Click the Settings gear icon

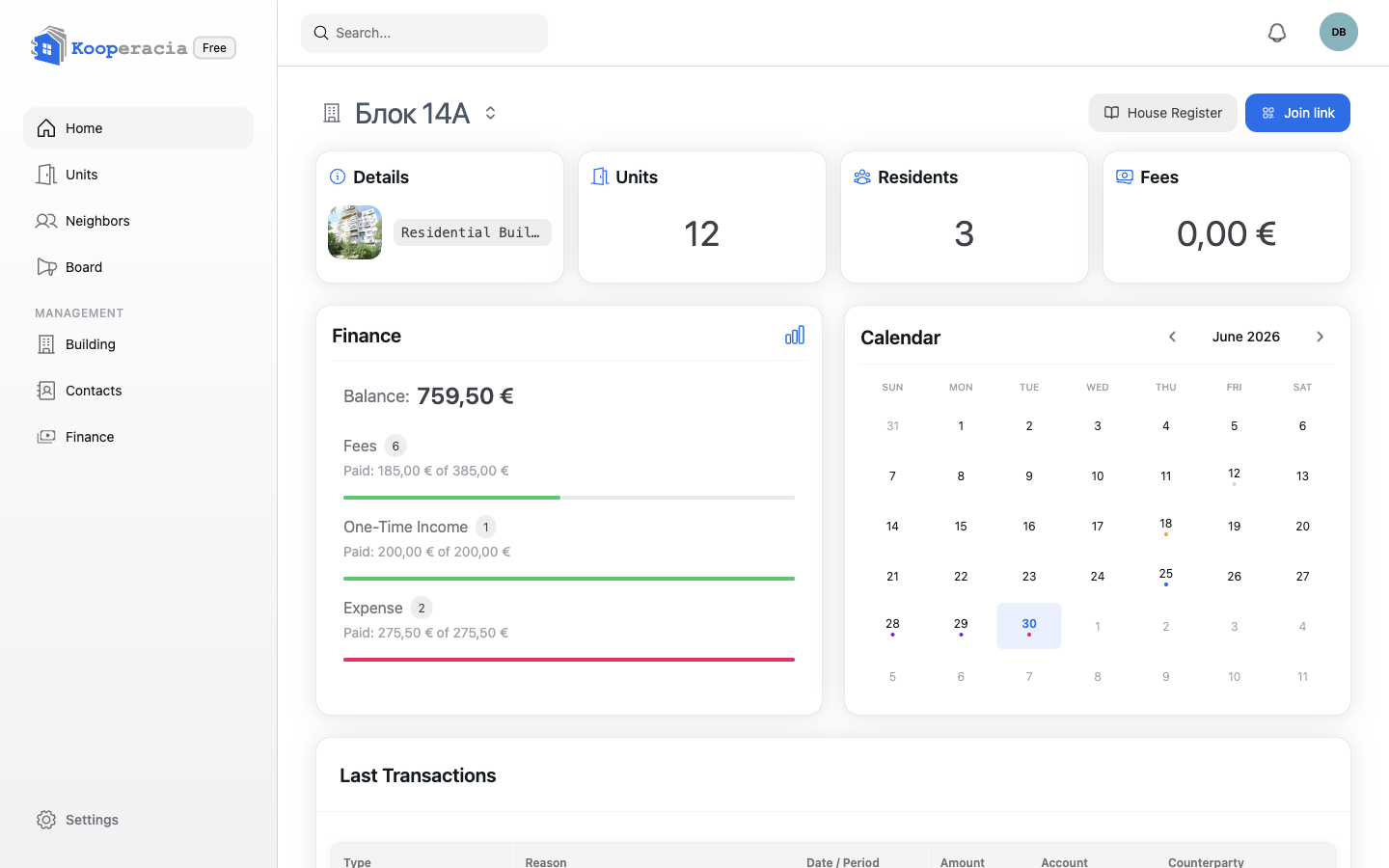click(x=46, y=820)
